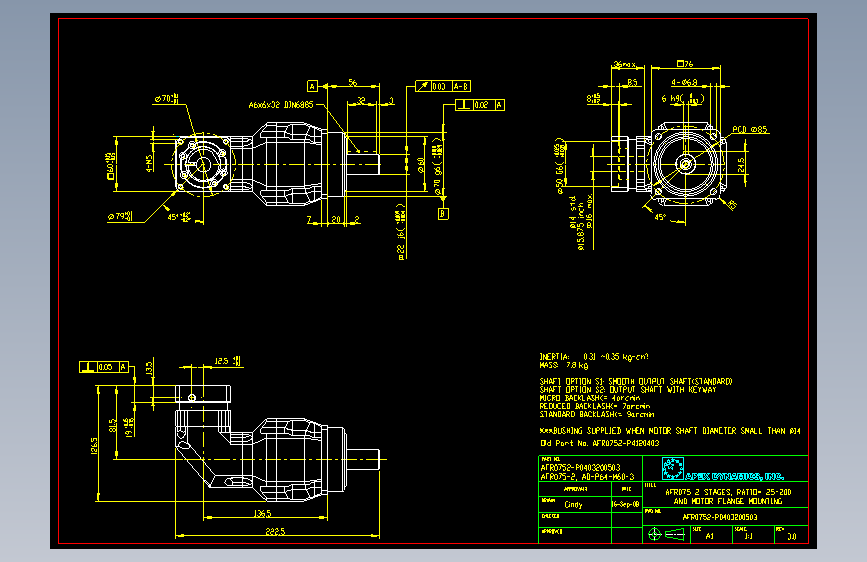The height and width of the screenshot is (562, 867).
Task: Click the '24.5' dimension in right view
Action: pos(741,165)
